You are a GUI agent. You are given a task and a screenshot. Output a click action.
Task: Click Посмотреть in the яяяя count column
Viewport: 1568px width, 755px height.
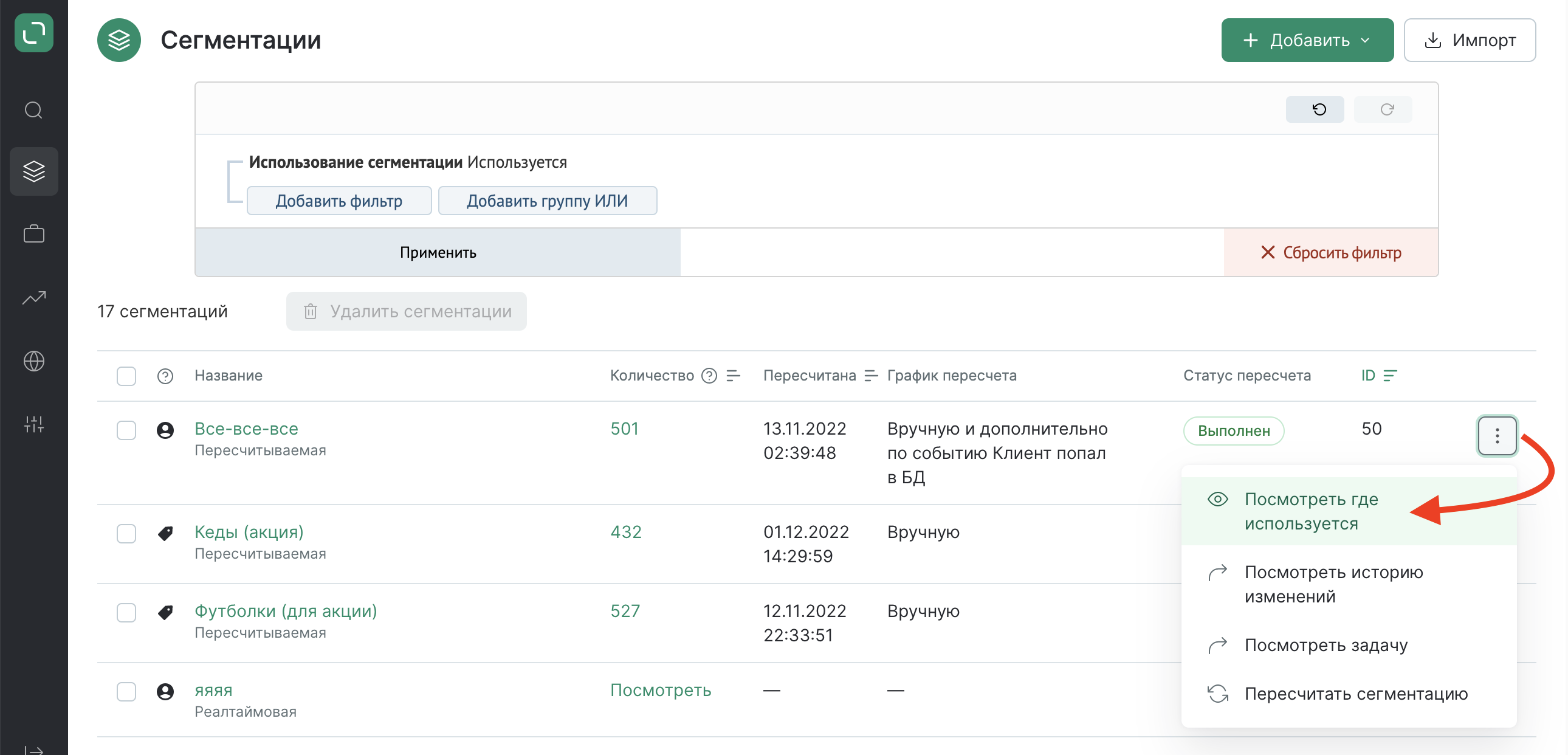click(x=661, y=691)
